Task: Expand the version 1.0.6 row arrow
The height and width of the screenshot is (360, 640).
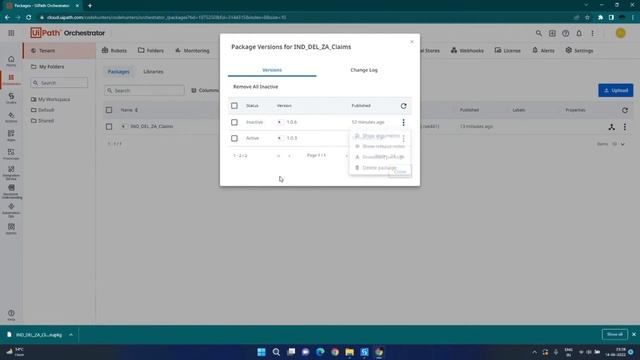Action: 280,122
